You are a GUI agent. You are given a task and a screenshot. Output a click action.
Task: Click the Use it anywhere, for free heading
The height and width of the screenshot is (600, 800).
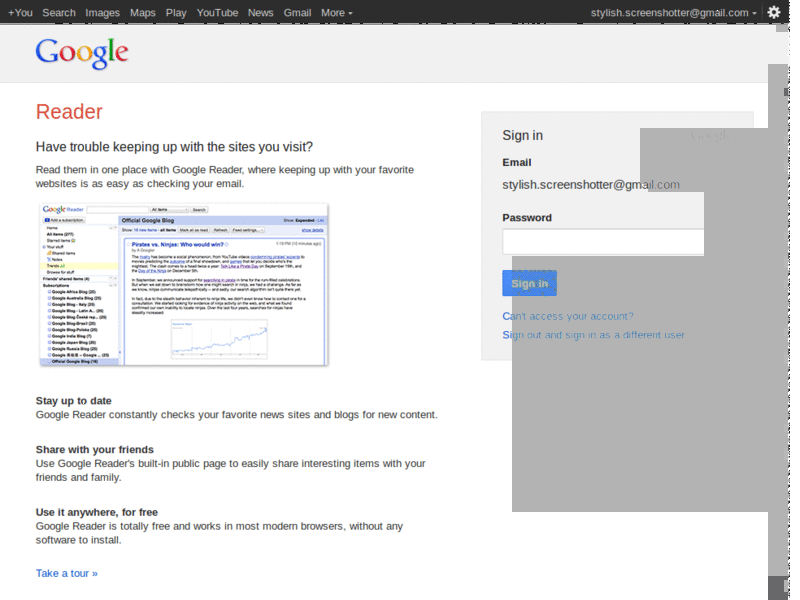pyautogui.click(x=96, y=512)
